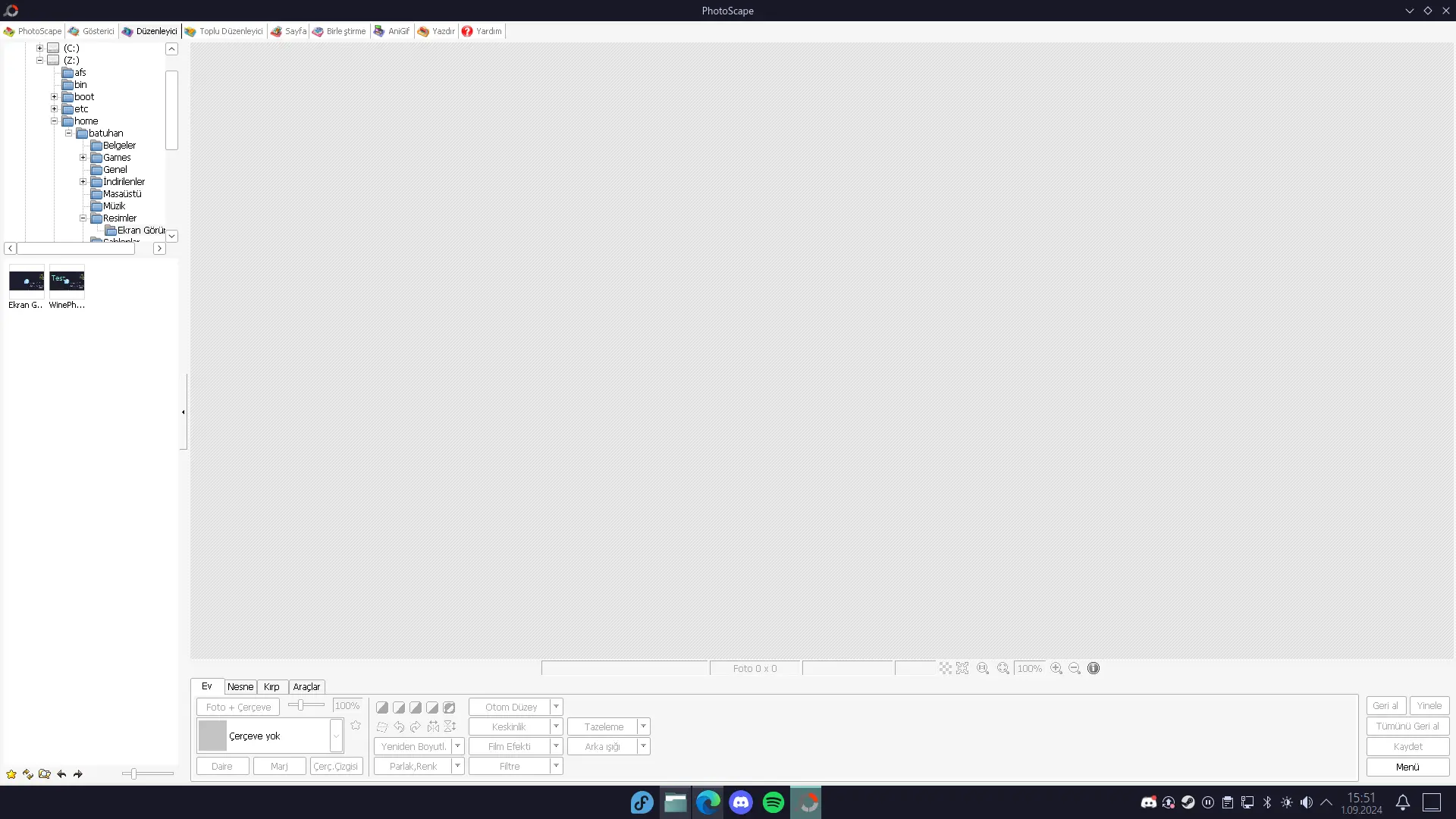The width and height of the screenshot is (1456, 819).
Task: Open the Keskinlik dropdown arrow
Action: point(556,726)
